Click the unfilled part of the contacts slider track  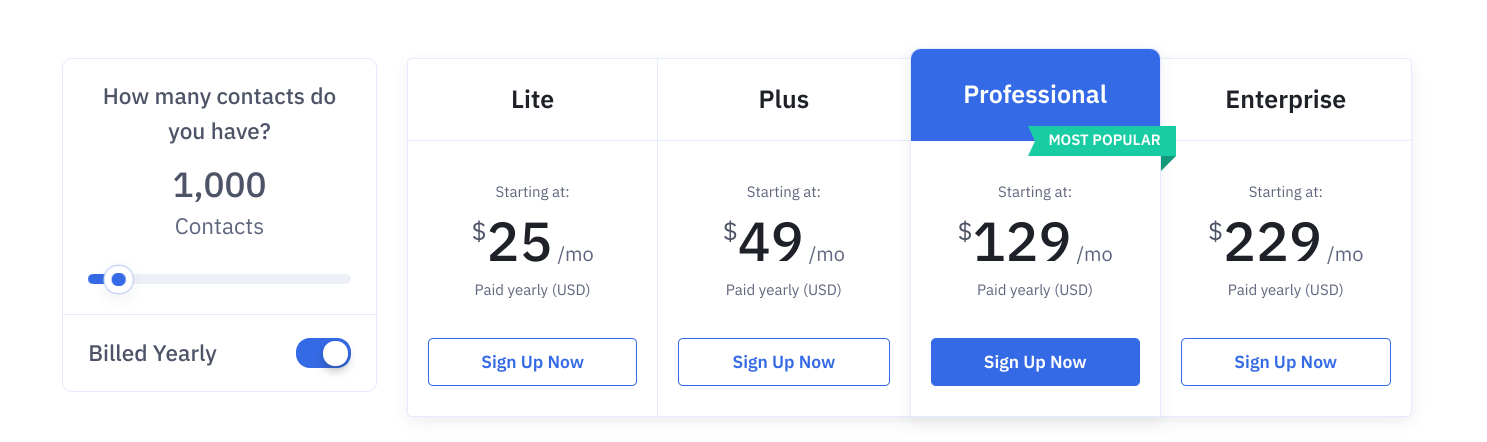(x=240, y=279)
